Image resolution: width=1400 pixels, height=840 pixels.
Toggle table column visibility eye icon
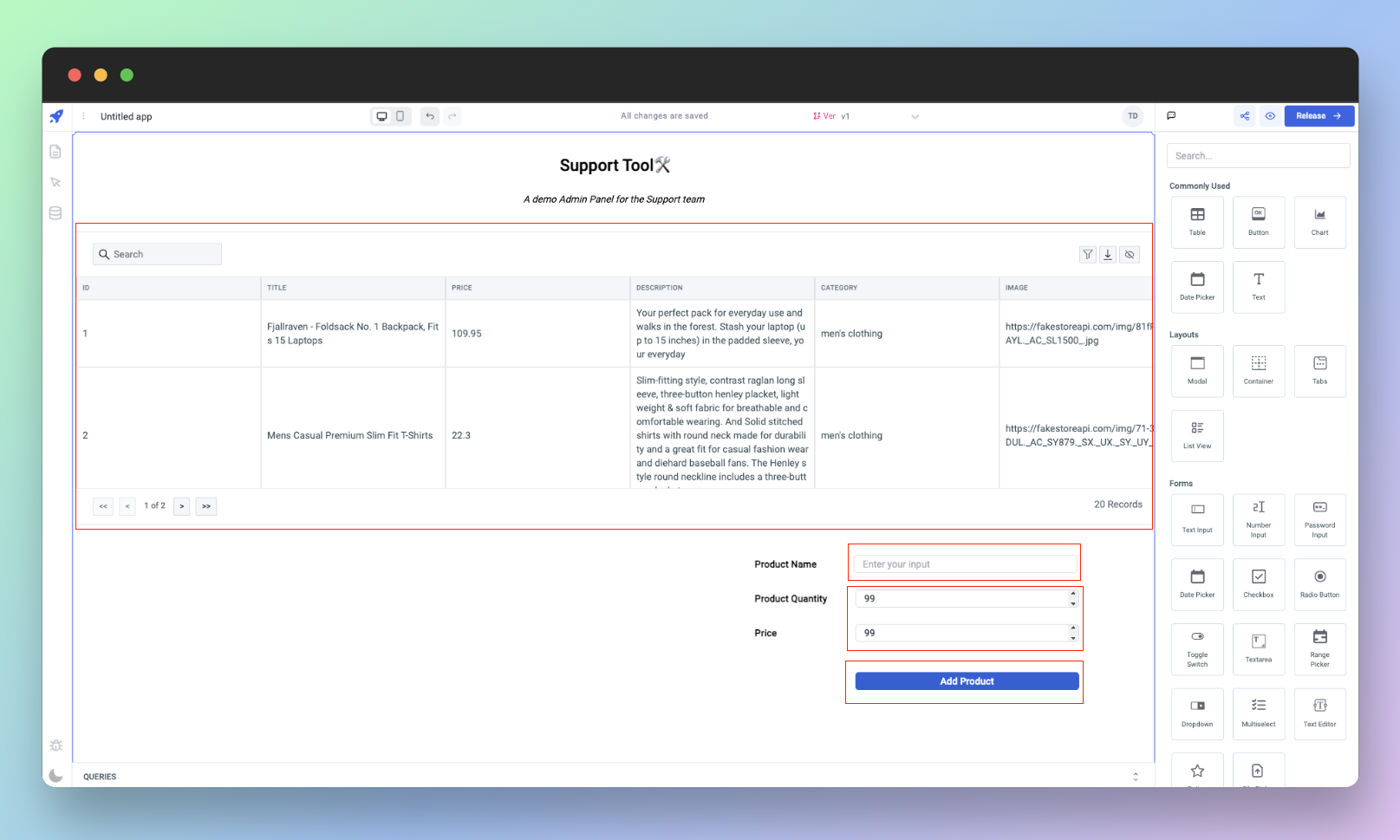(x=1130, y=255)
